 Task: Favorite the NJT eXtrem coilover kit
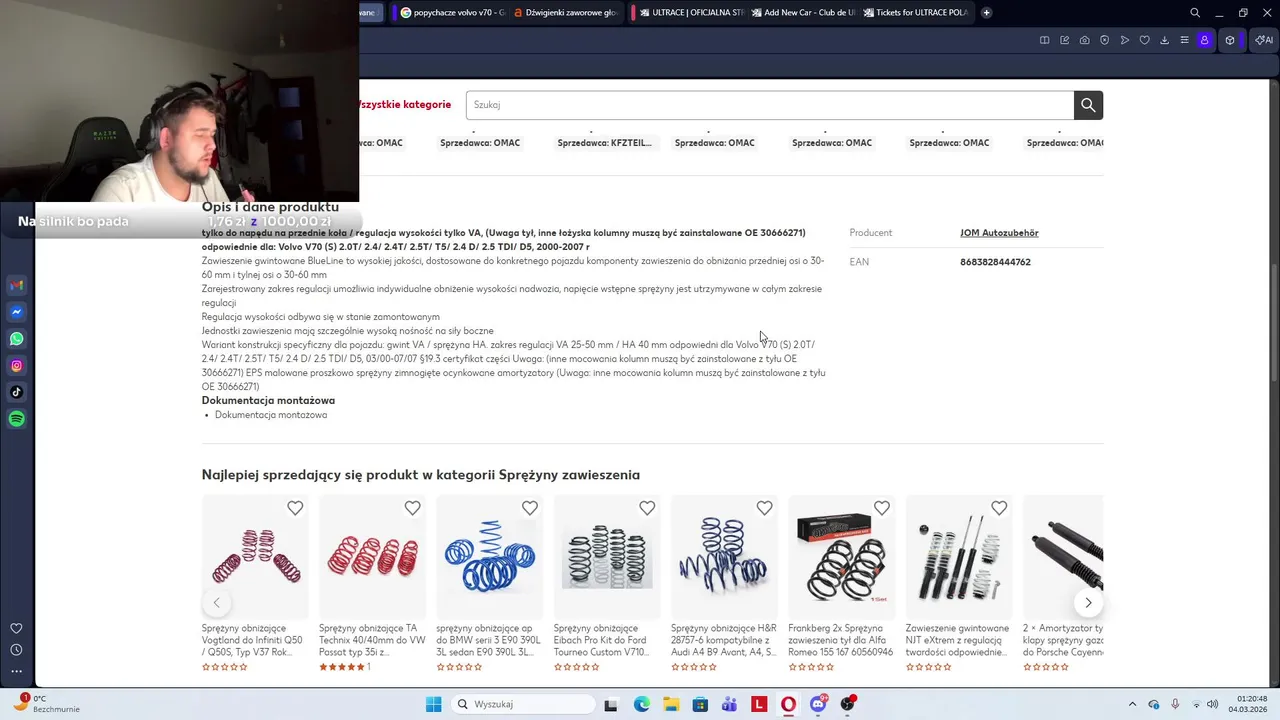point(999,508)
